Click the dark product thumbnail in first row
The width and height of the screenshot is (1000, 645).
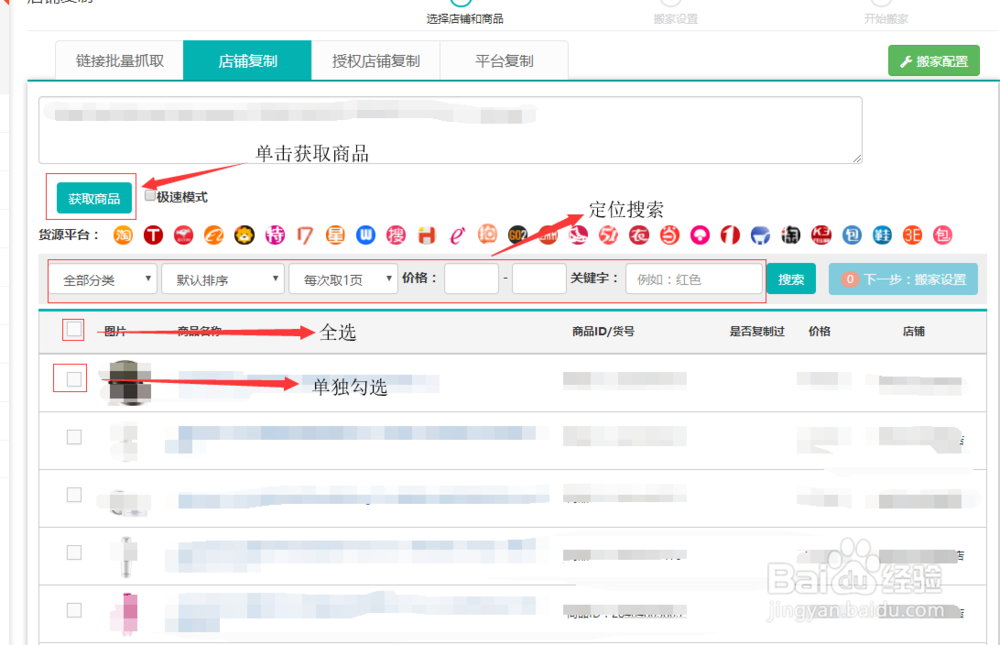point(129,382)
